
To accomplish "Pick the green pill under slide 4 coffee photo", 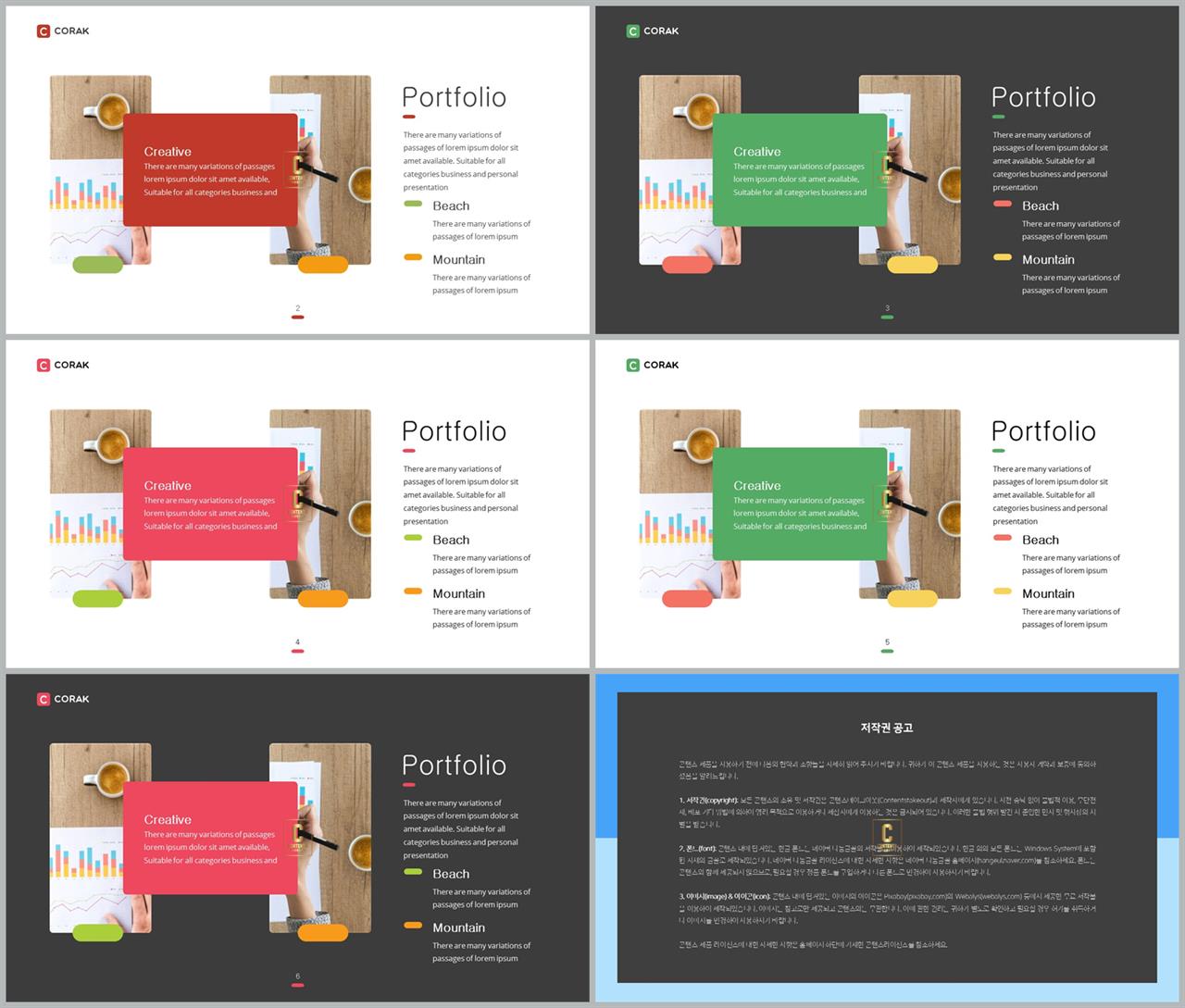I will [x=98, y=599].
